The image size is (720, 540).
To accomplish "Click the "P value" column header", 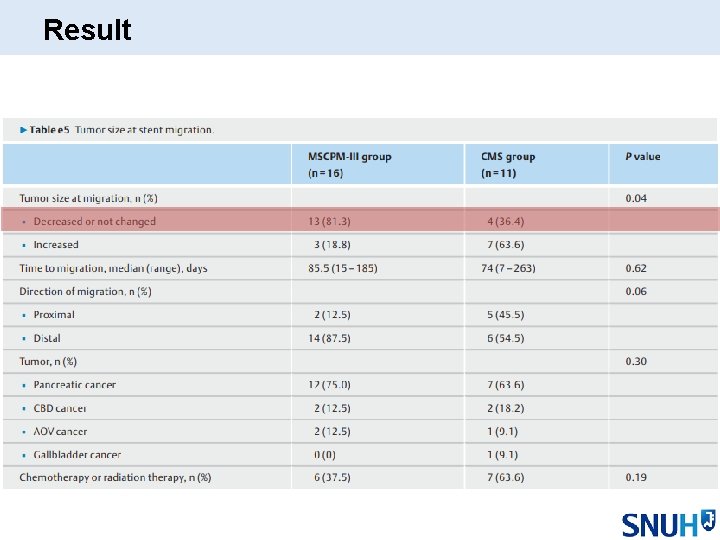I will click(642, 157).
